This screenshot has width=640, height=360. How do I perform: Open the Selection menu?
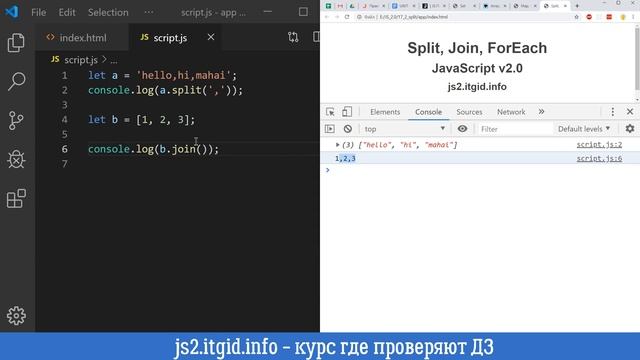[x=108, y=12]
